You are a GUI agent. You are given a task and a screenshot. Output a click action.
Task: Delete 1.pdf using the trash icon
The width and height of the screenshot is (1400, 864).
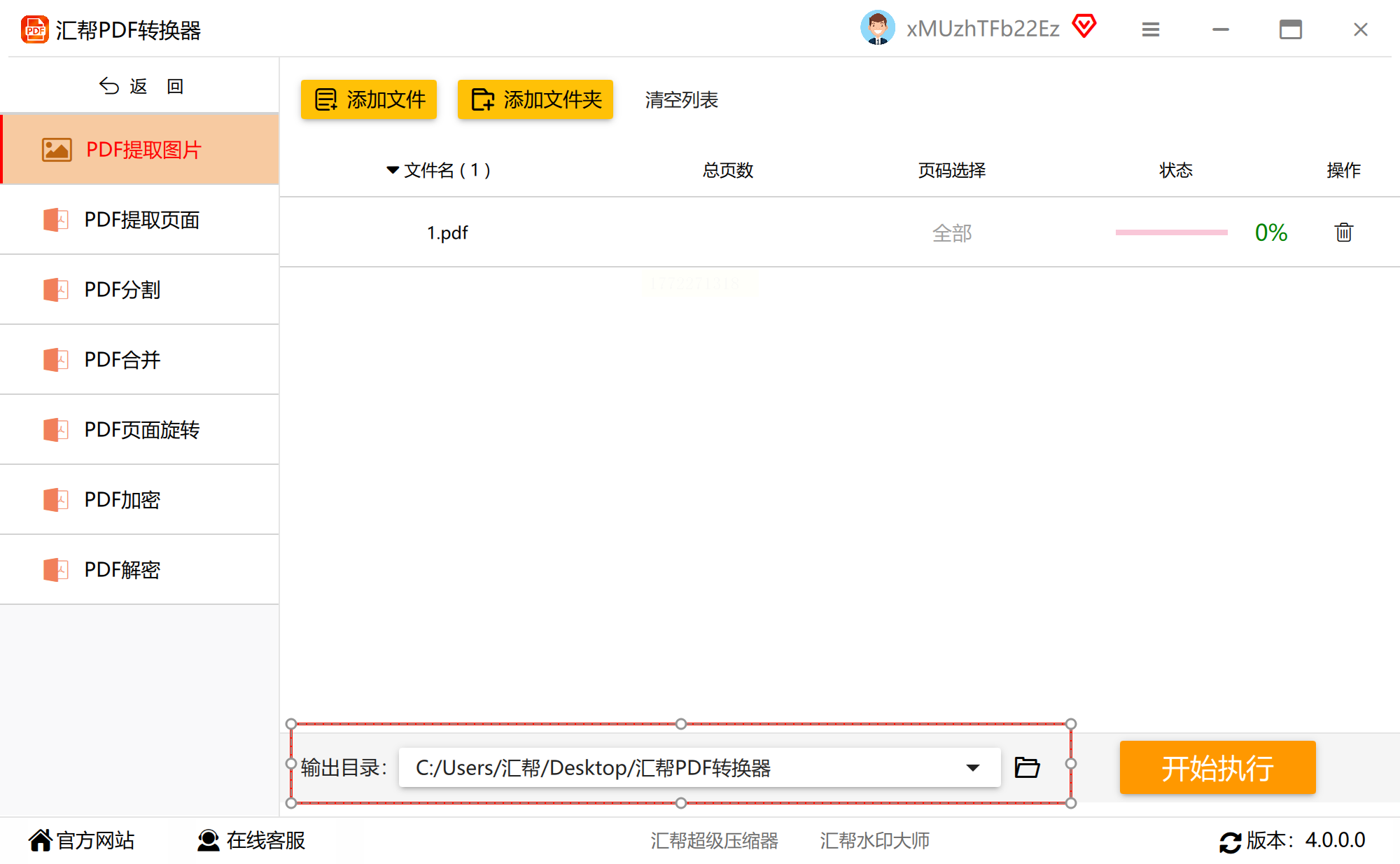coord(1343,232)
